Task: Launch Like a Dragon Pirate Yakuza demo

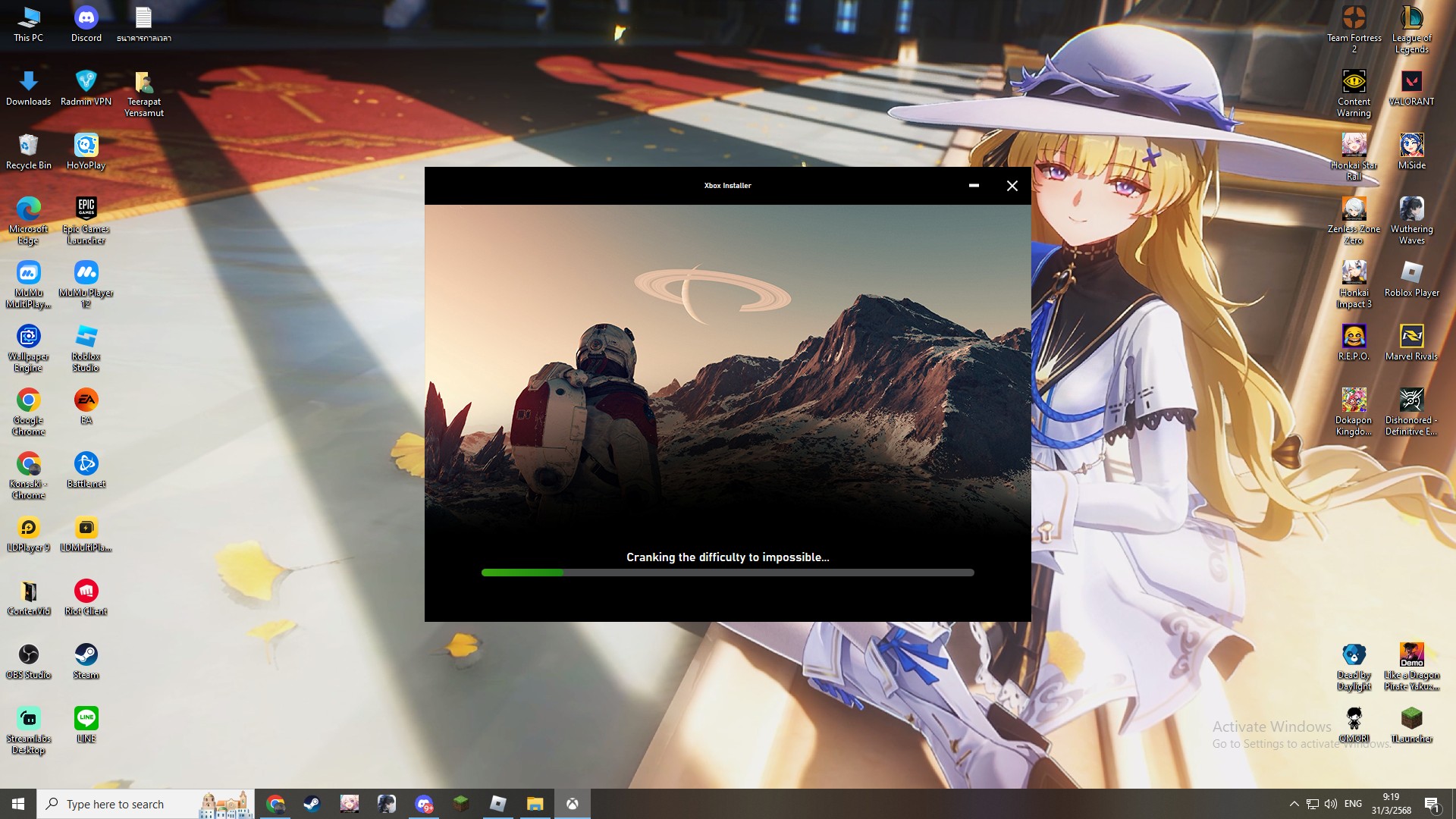Action: coord(1411,667)
